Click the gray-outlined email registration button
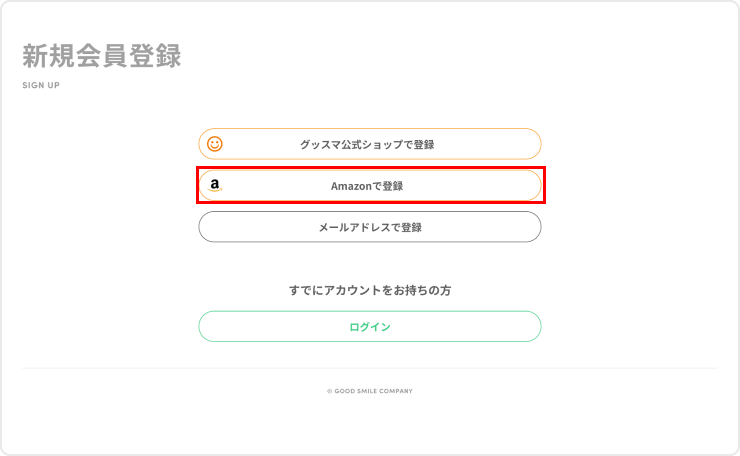Screen dimensions: 740x456 tap(369, 227)
